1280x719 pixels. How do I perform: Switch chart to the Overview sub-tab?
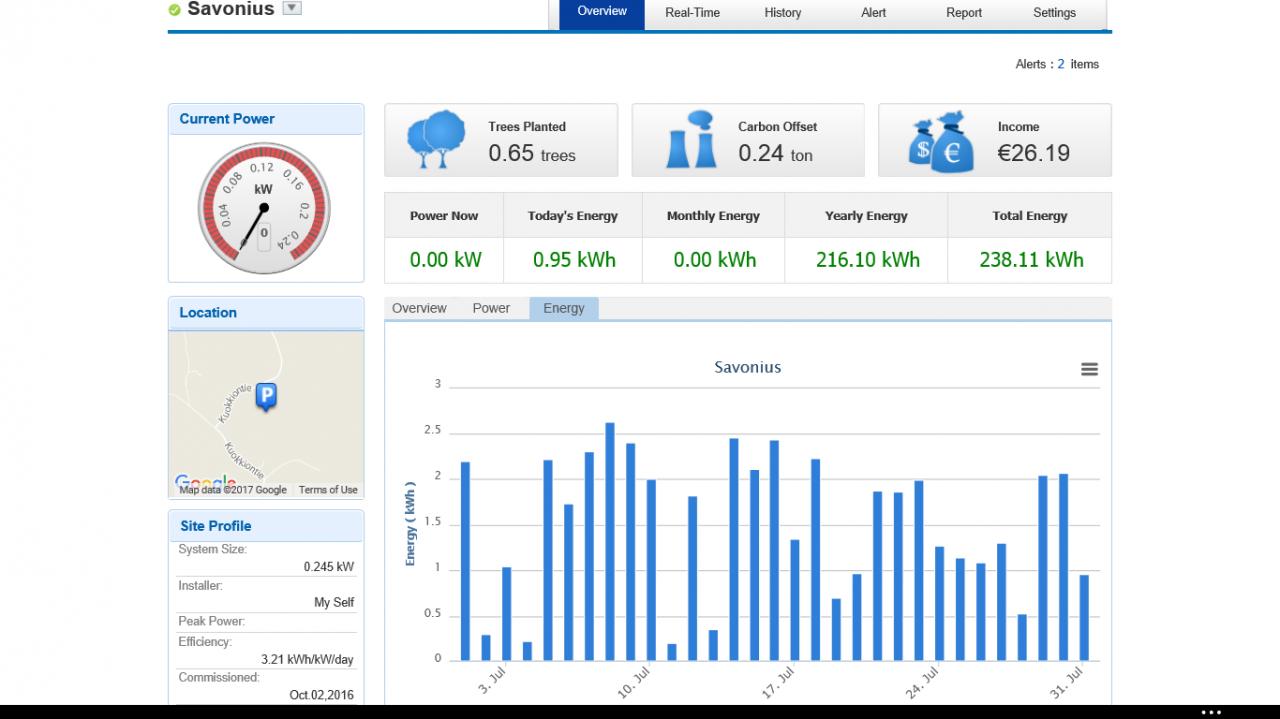[x=419, y=308]
